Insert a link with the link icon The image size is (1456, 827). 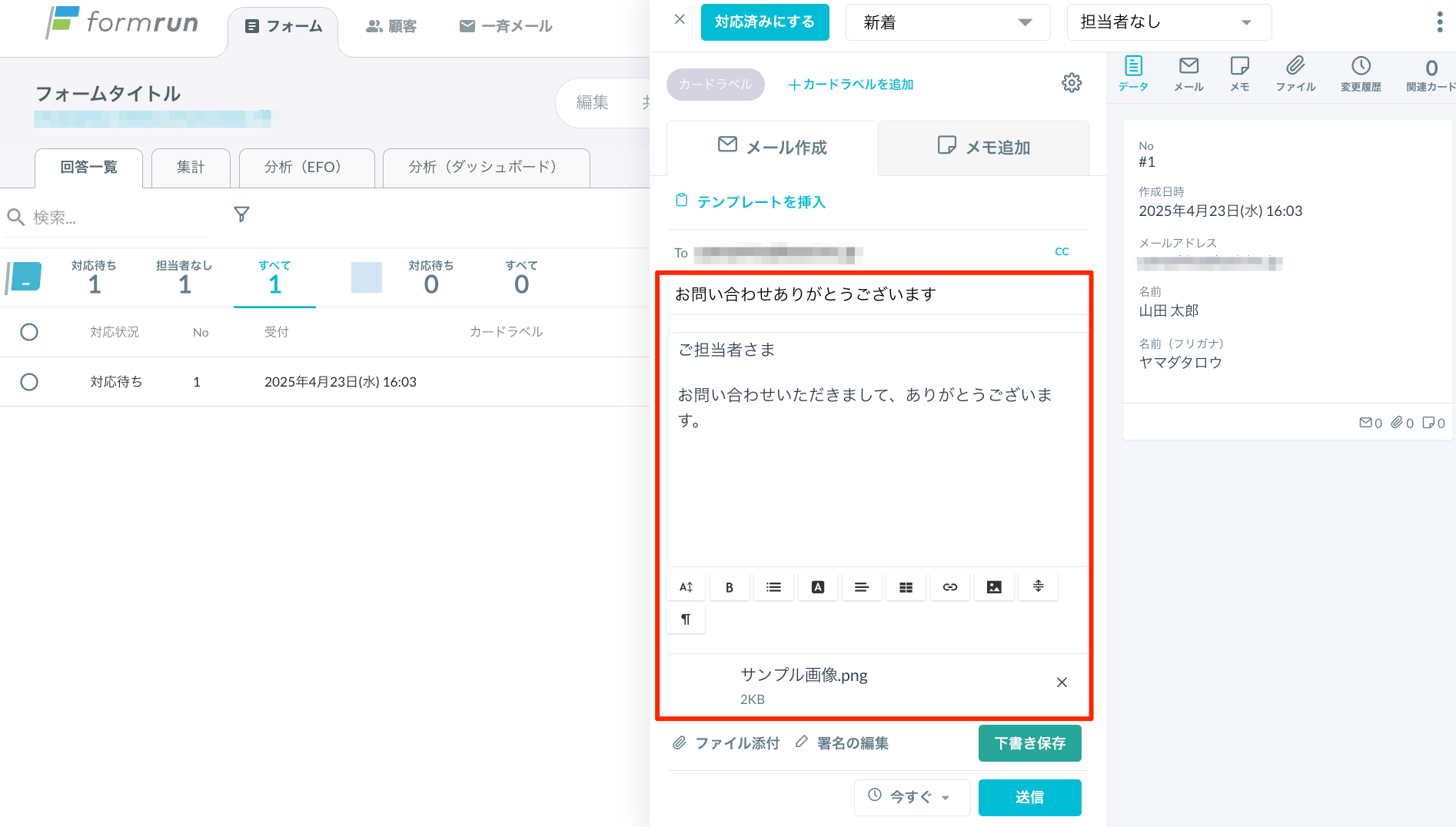point(950,587)
